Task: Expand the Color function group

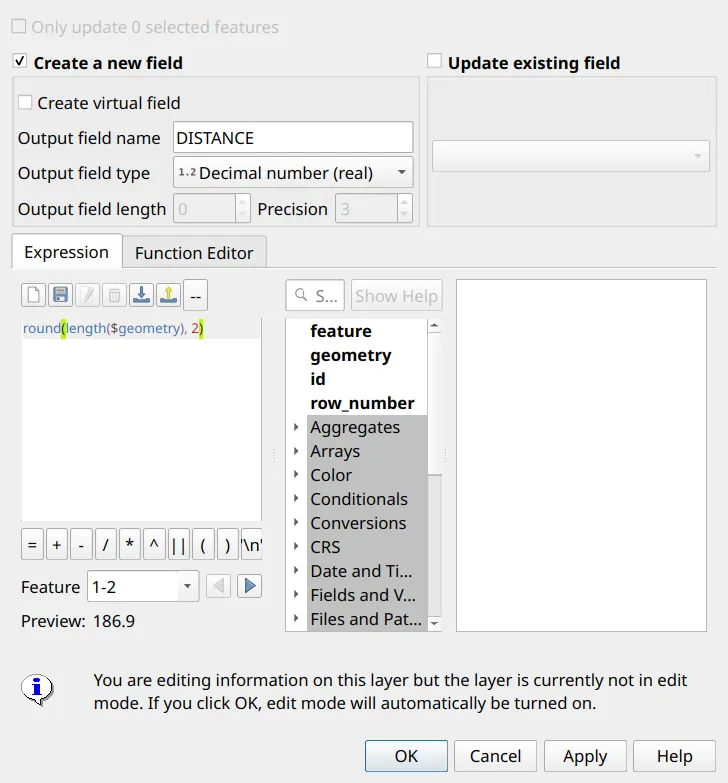Action: pos(296,474)
